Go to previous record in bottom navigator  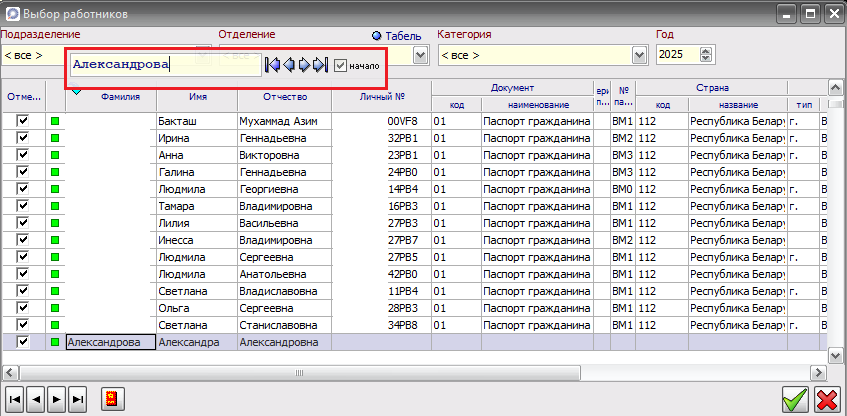pos(35,397)
